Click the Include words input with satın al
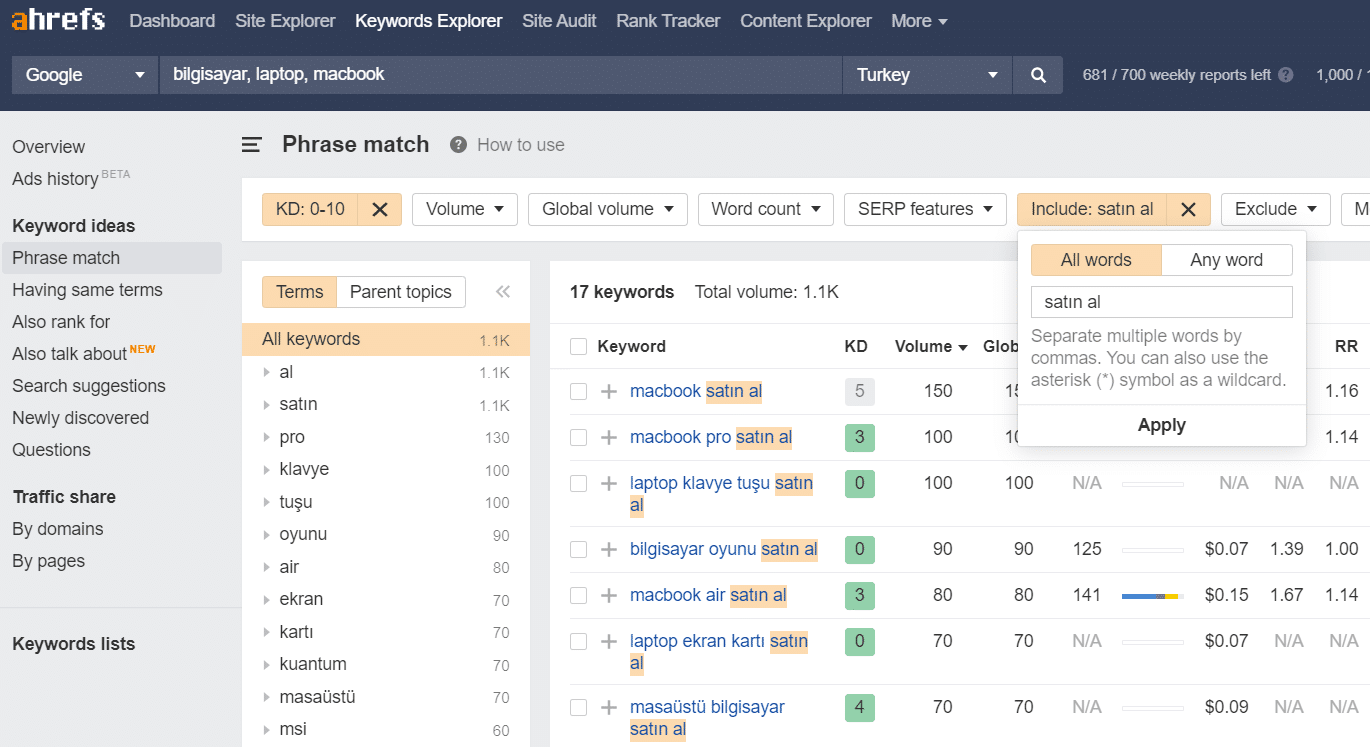The width and height of the screenshot is (1370, 747). point(1162,302)
